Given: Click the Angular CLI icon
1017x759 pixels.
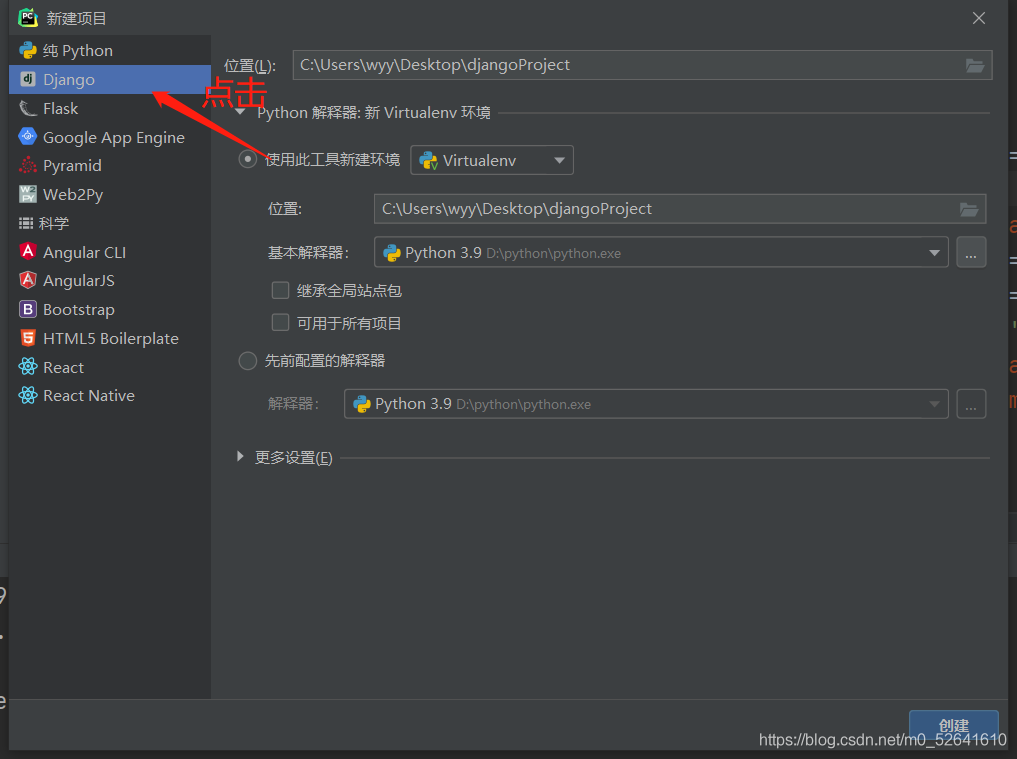Looking at the screenshot, I should click(28, 251).
